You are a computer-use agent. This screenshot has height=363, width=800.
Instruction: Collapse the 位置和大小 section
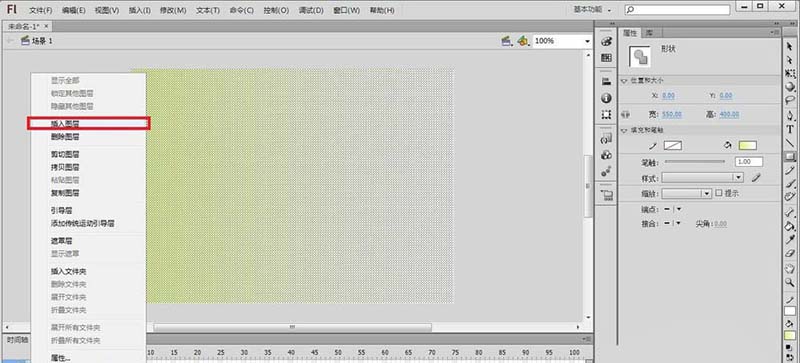coord(623,81)
